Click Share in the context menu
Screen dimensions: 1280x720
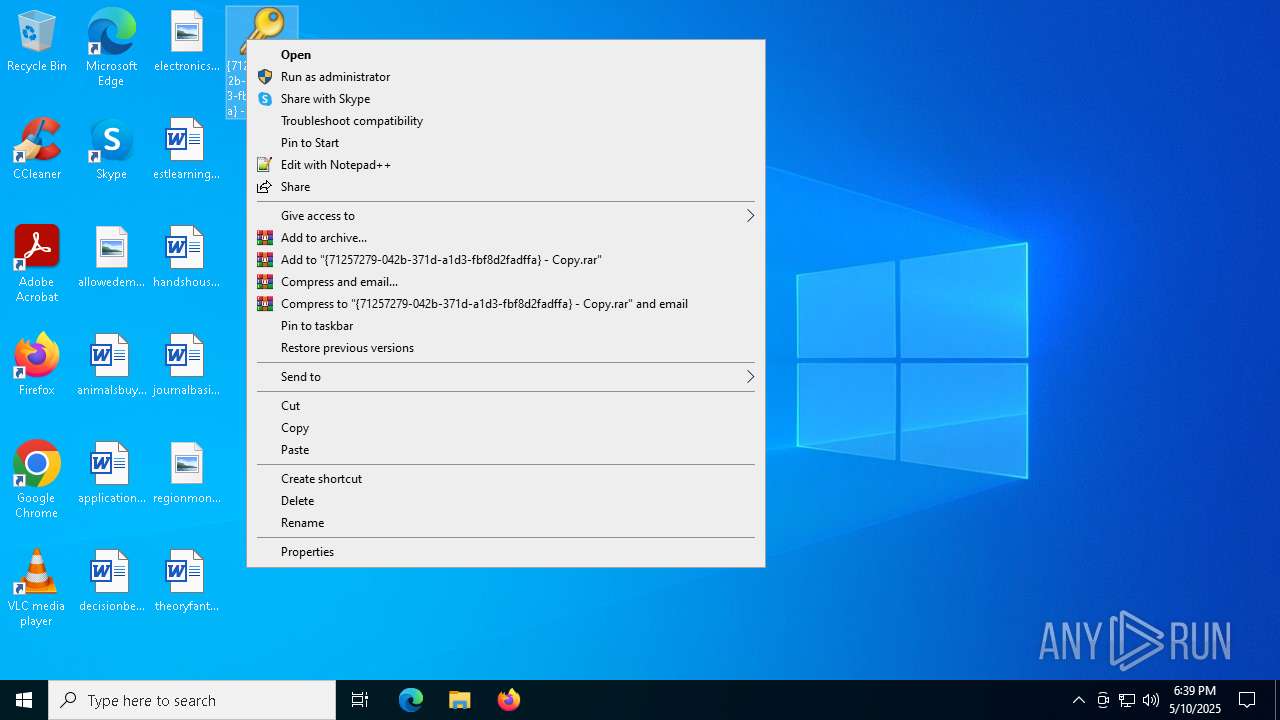(506, 187)
